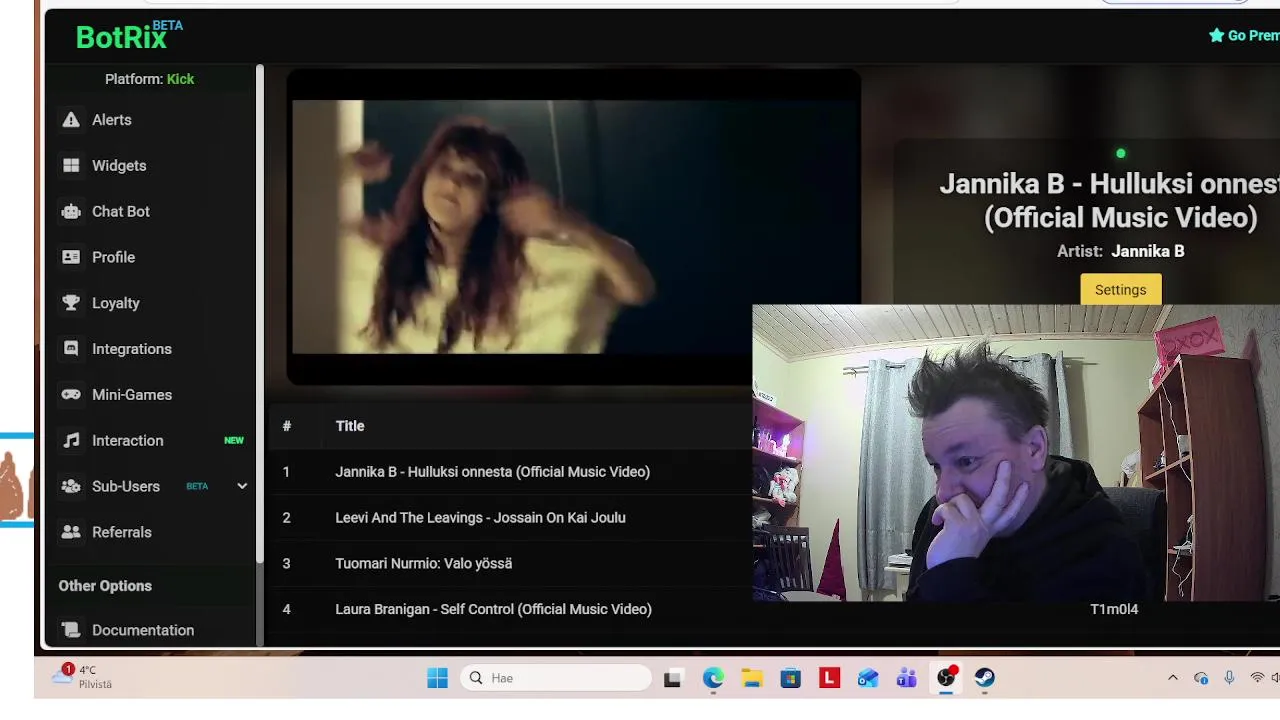Click the taskbar search field Hae

556,678
